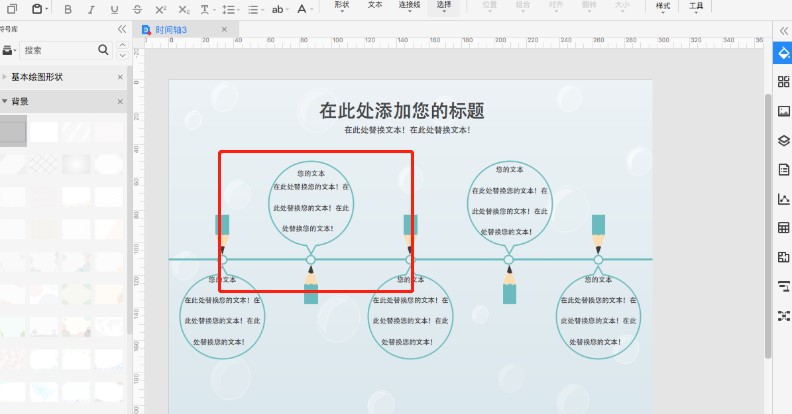Open the 文本 text menu
This screenshot has height=414, width=792.
(375, 6)
